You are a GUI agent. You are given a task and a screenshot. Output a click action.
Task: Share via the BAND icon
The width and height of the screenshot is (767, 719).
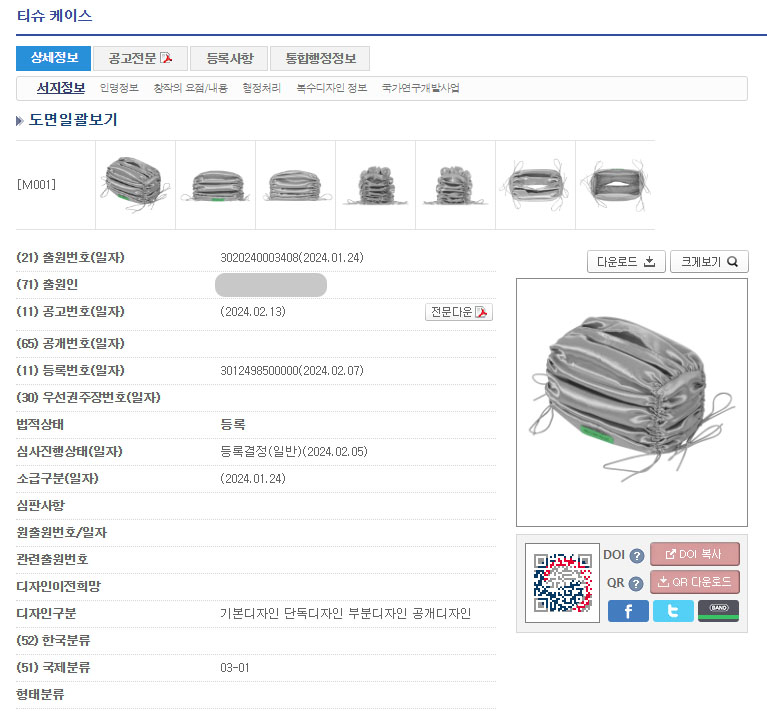(718, 611)
